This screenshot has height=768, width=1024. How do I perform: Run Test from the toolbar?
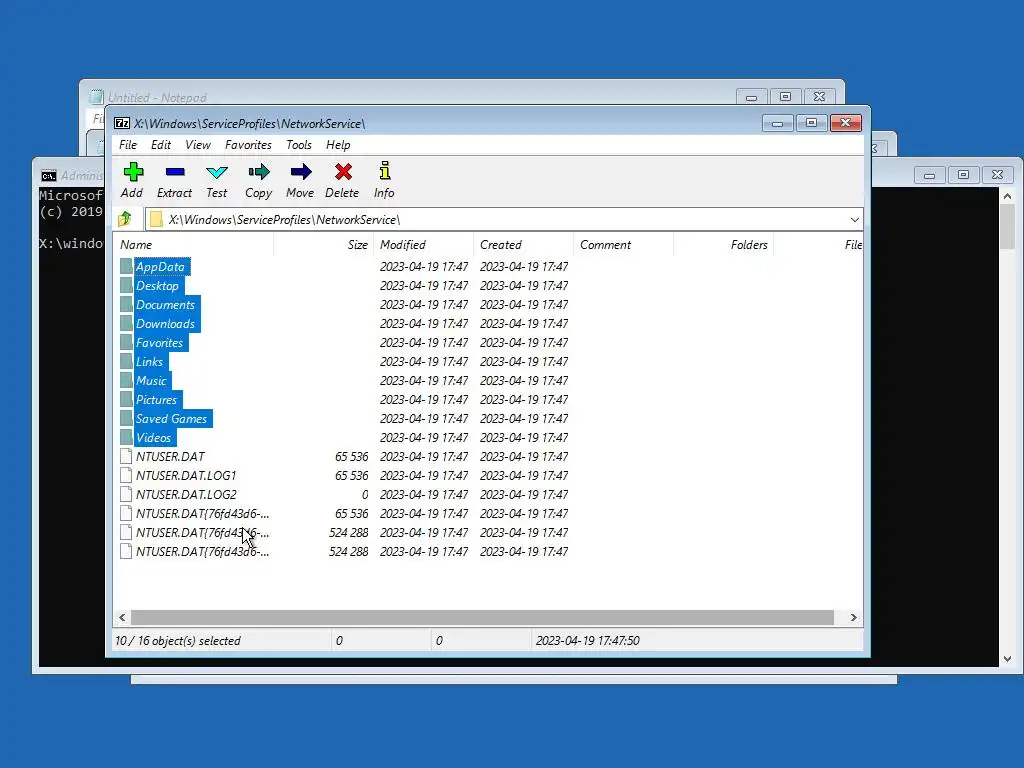[217, 172]
